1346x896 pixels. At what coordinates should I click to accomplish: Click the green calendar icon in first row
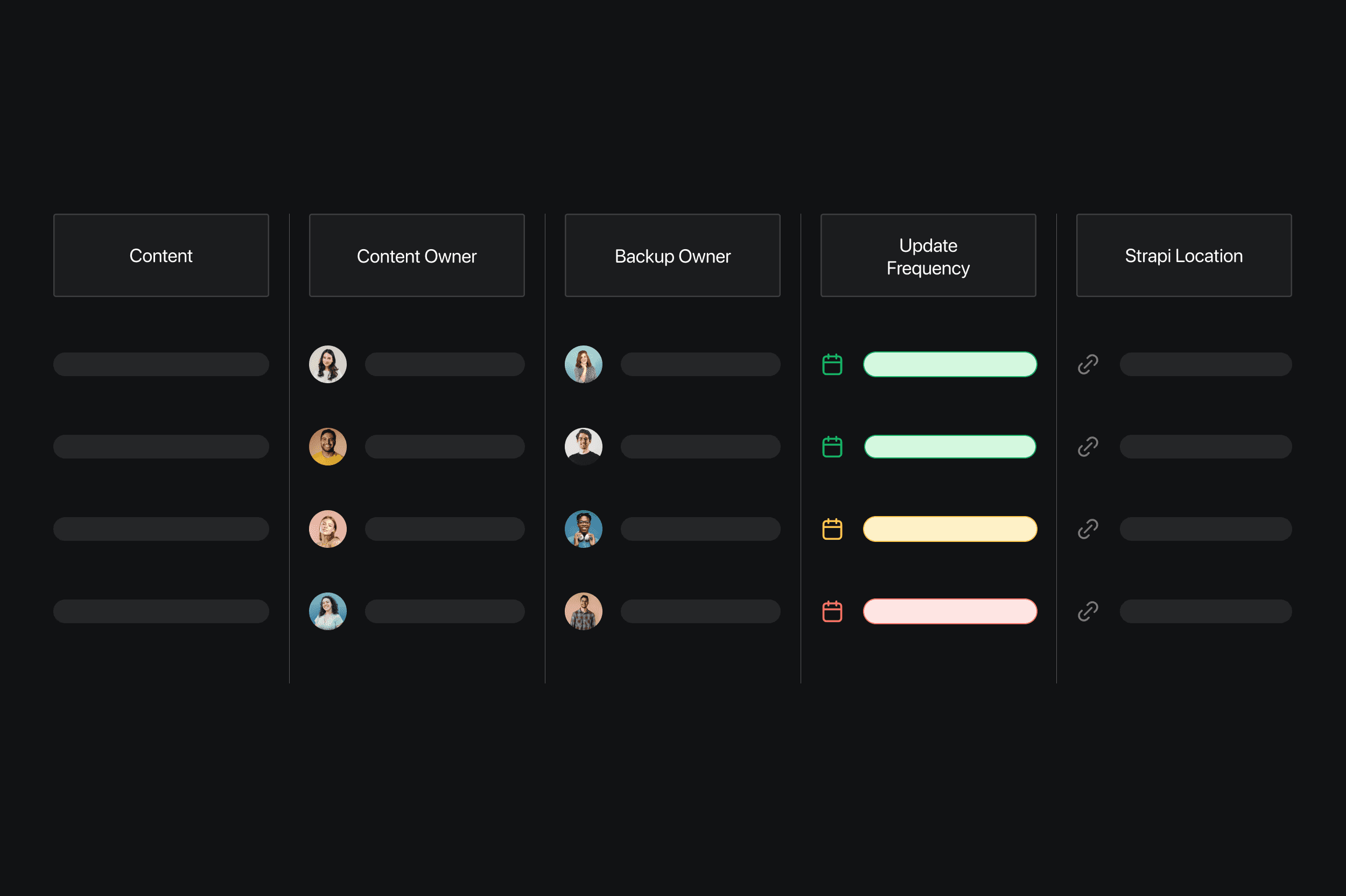(x=832, y=364)
